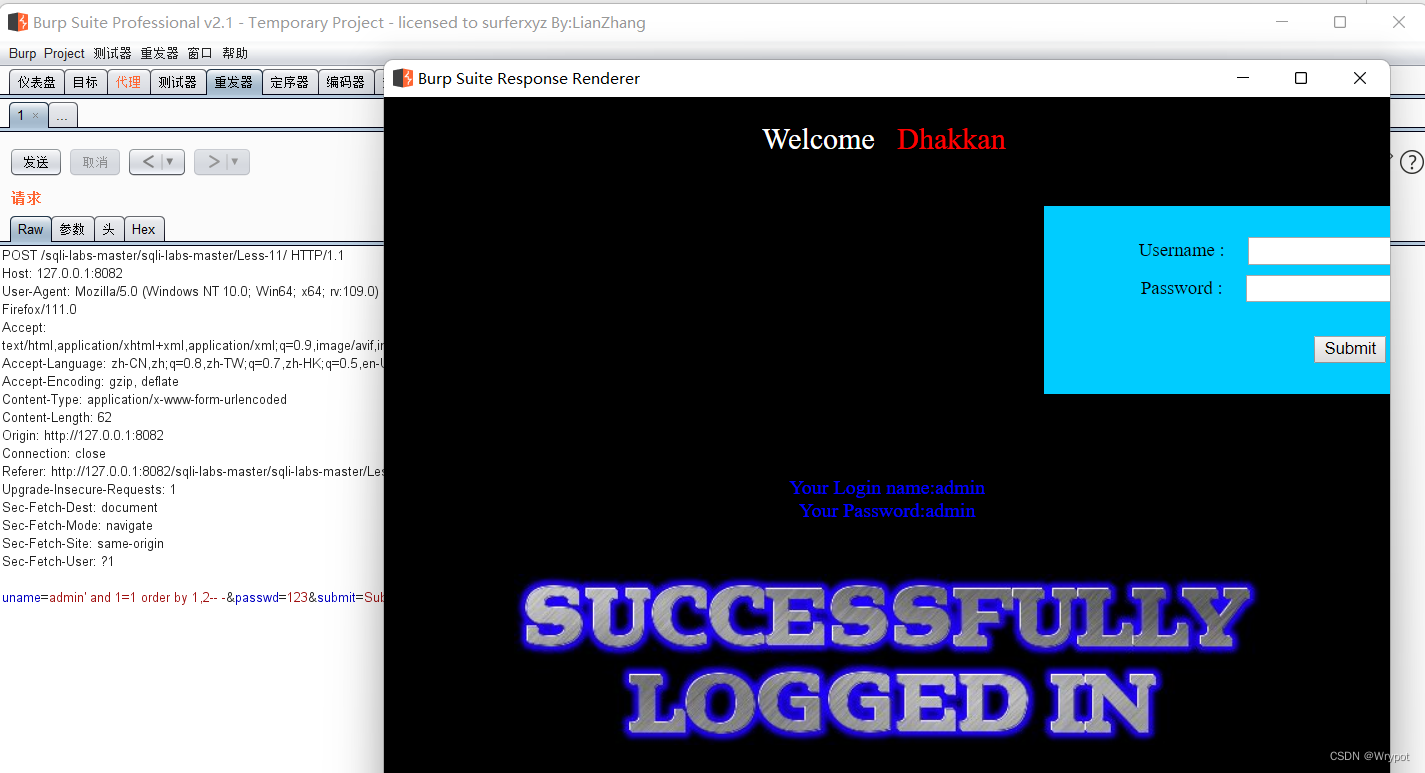This screenshot has width=1425, height=773.
Task: Open the 测试器 menu in menu bar
Action: pyautogui.click(x=112, y=53)
